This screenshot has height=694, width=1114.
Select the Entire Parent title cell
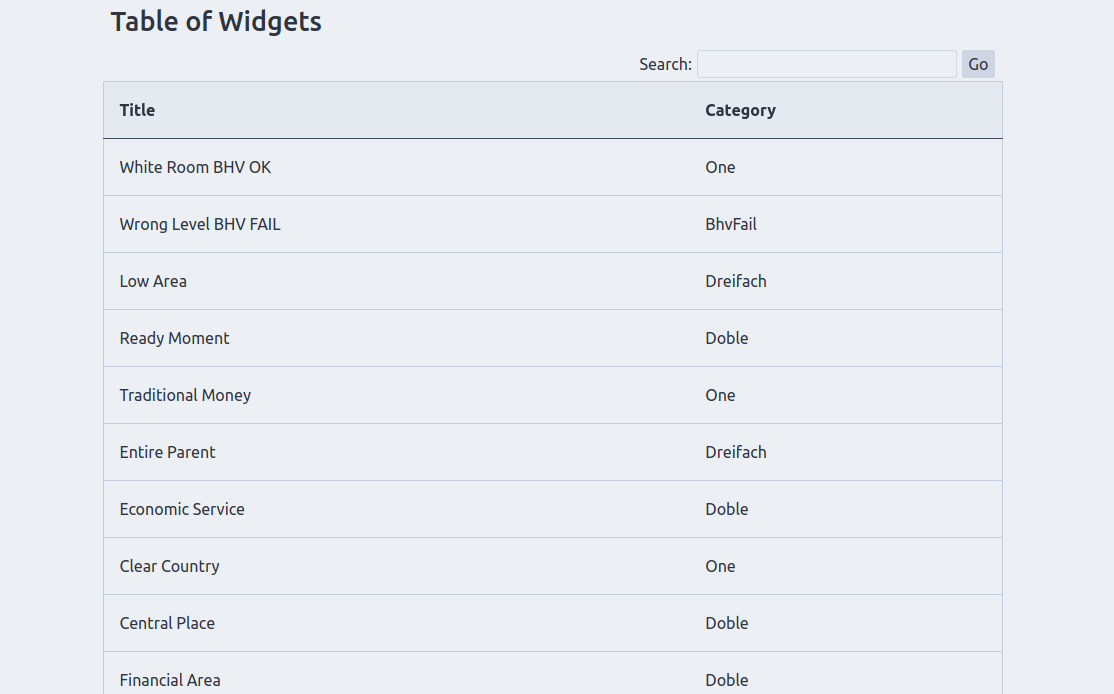pyautogui.click(x=167, y=452)
